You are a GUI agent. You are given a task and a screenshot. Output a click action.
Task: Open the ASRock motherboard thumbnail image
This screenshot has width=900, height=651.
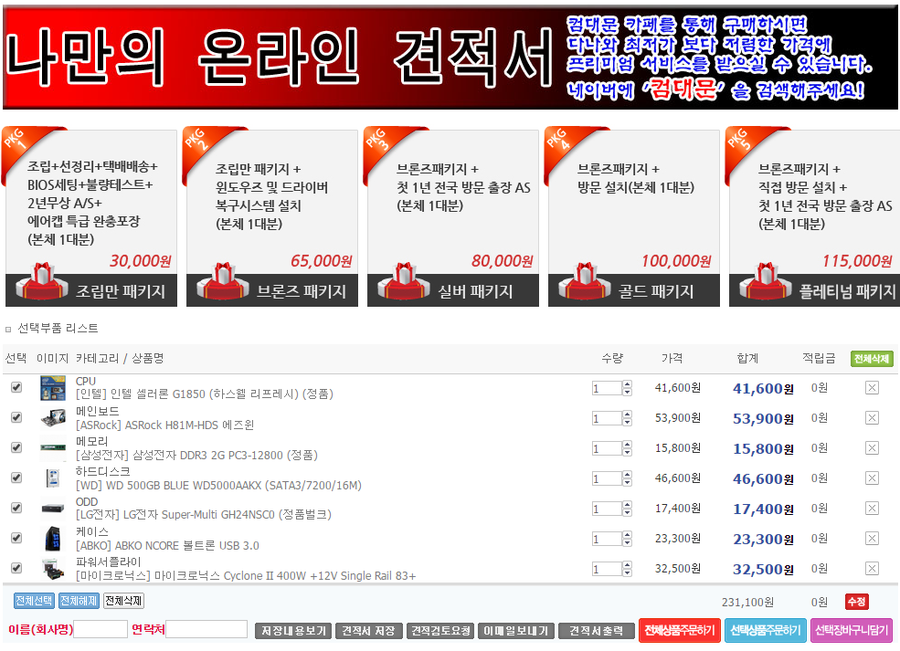53,418
